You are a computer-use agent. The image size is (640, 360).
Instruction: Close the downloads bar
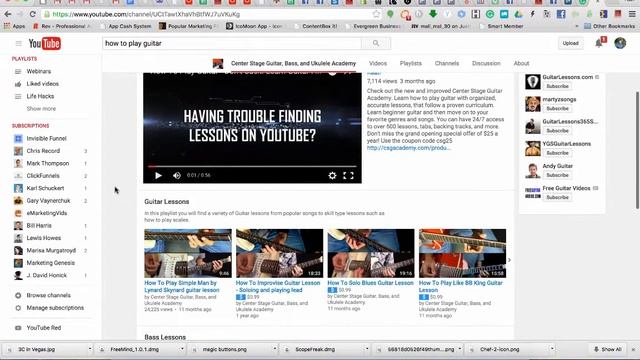coord(633,349)
